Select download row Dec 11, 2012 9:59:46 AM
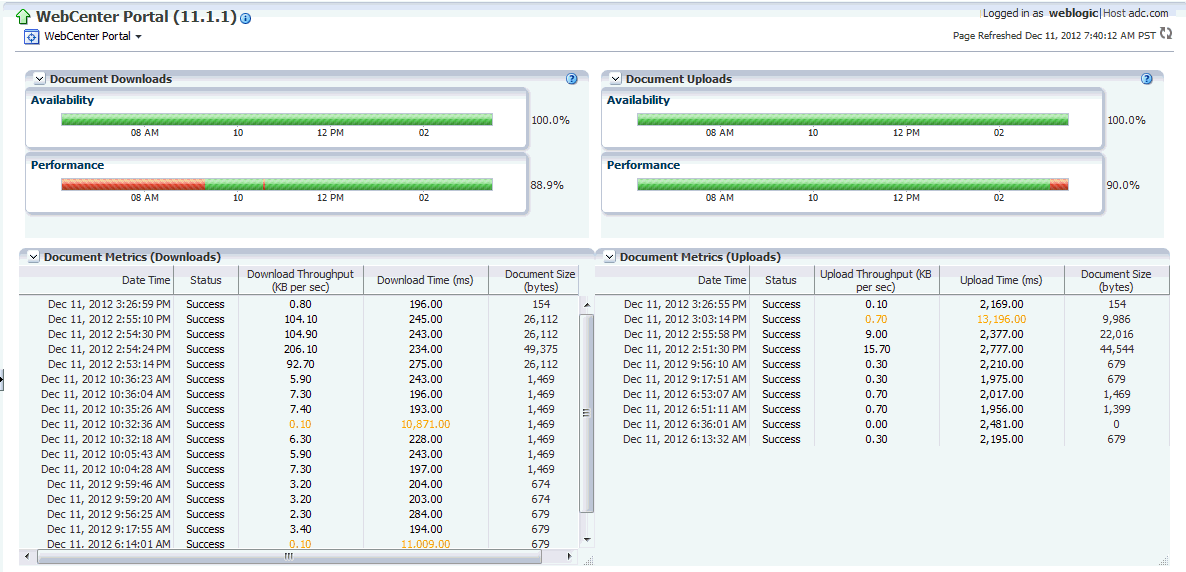Image resolution: width=1186 pixels, height=572 pixels. [x=299, y=484]
